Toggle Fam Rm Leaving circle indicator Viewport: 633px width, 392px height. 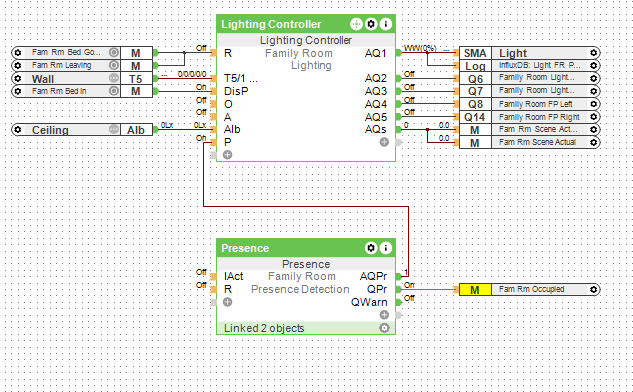(x=114, y=65)
